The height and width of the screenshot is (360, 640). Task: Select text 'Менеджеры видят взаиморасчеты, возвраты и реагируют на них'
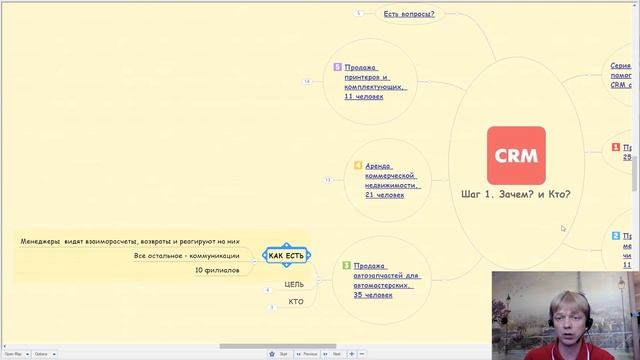click(130, 242)
